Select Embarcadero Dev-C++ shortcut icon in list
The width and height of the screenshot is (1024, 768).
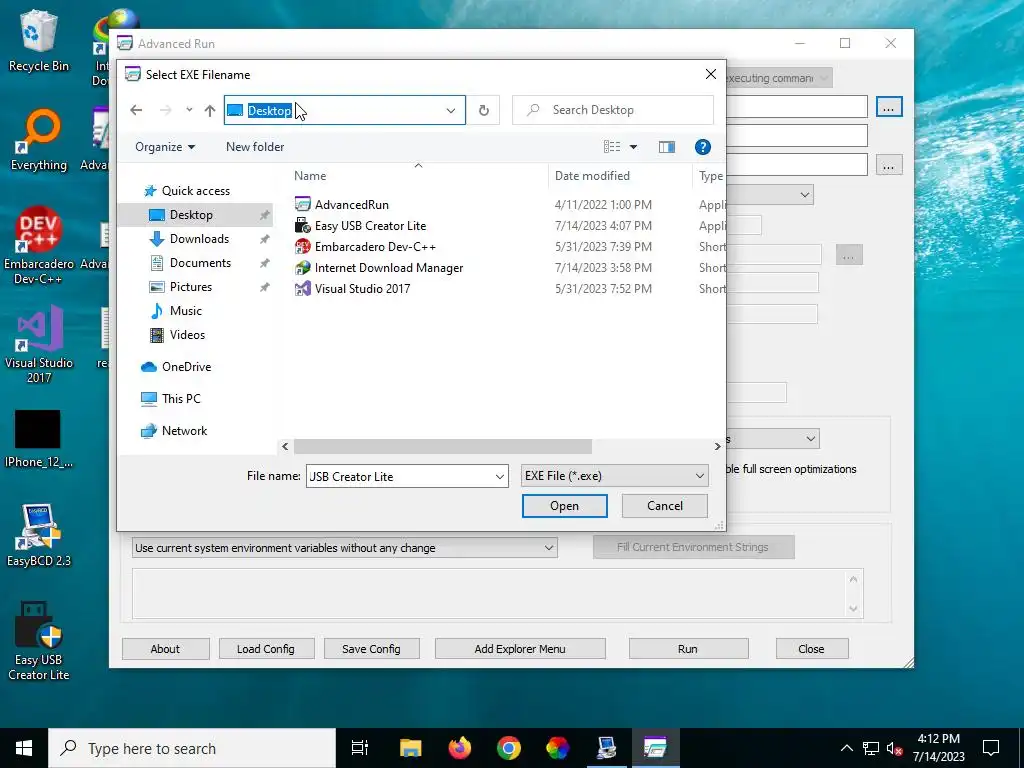[302, 246]
